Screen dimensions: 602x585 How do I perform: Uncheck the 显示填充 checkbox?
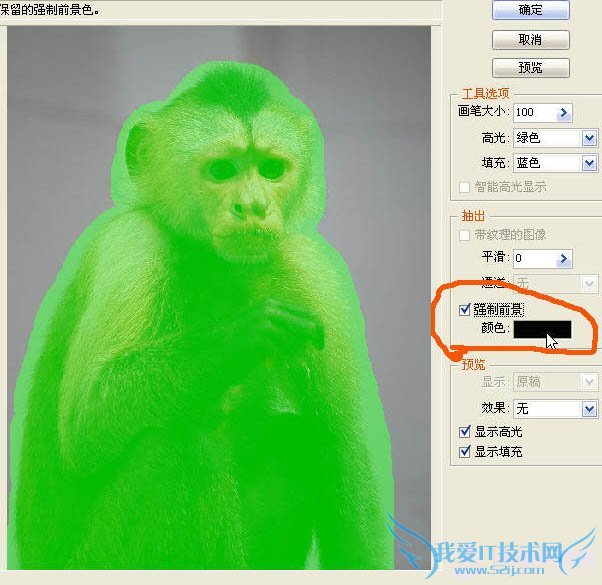click(x=465, y=451)
